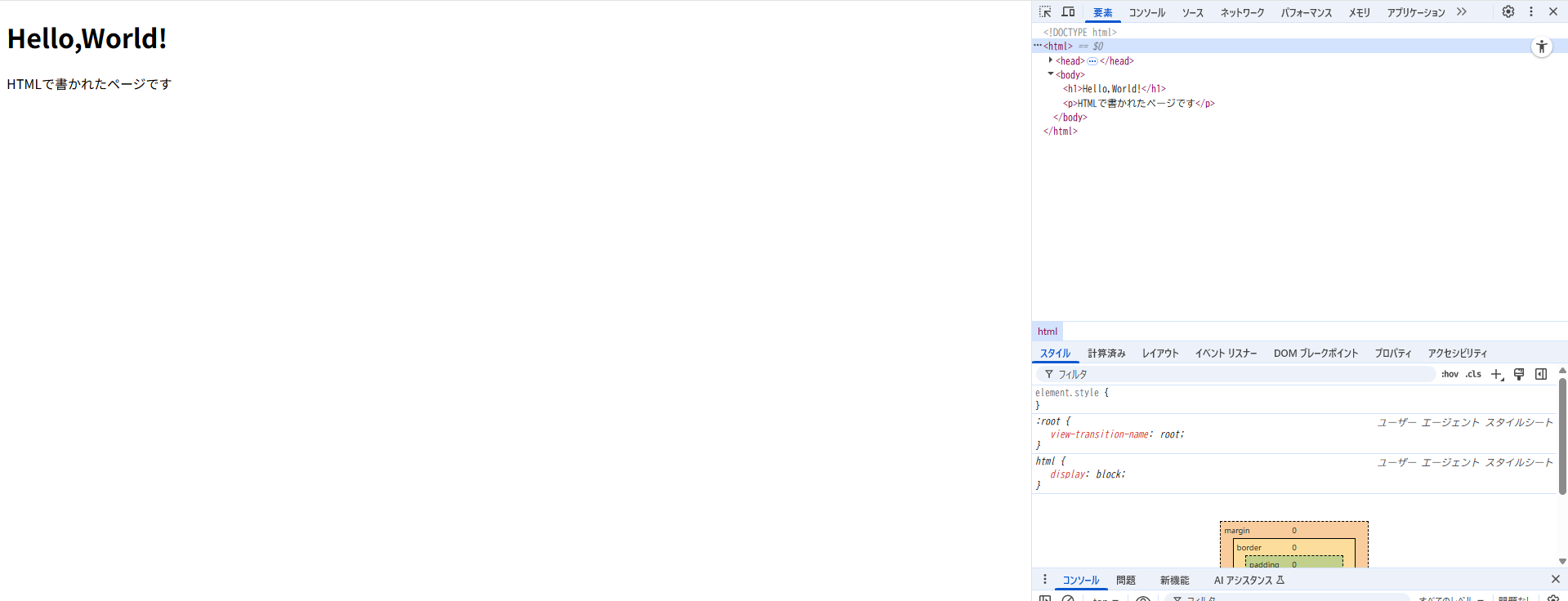The height and width of the screenshot is (601, 1568).
Task: Open the プロパティ pane tab
Action: click(x=1392, y=354)
